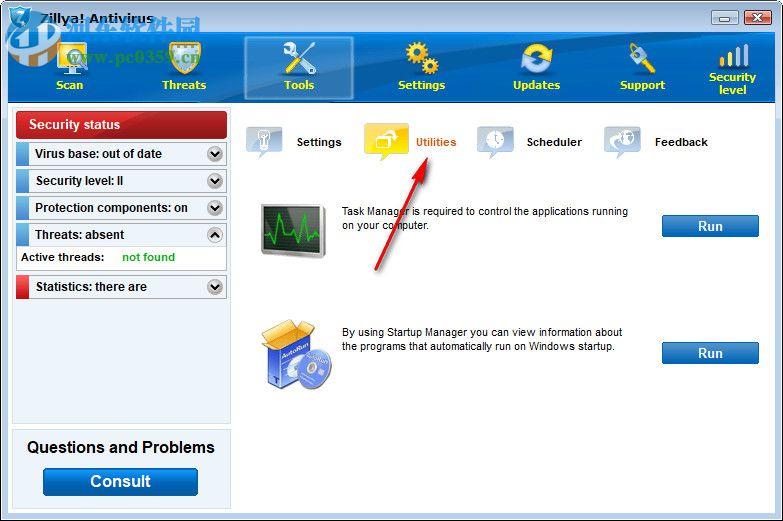Click the 'not found' active threads value
The width and height of the screenshot is (783, 521).
click(149, 257)
